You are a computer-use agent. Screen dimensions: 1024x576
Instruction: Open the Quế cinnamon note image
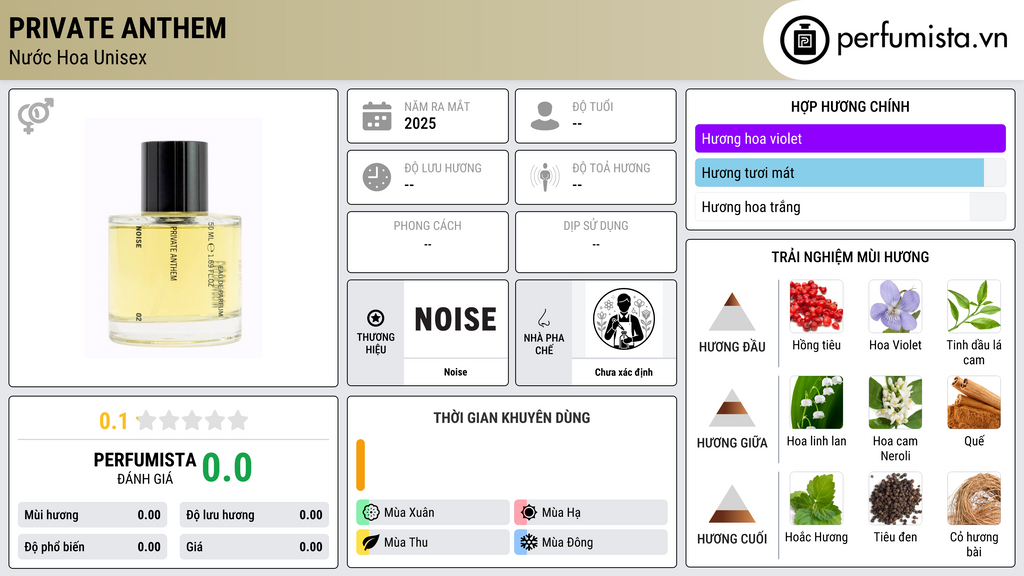974,402
